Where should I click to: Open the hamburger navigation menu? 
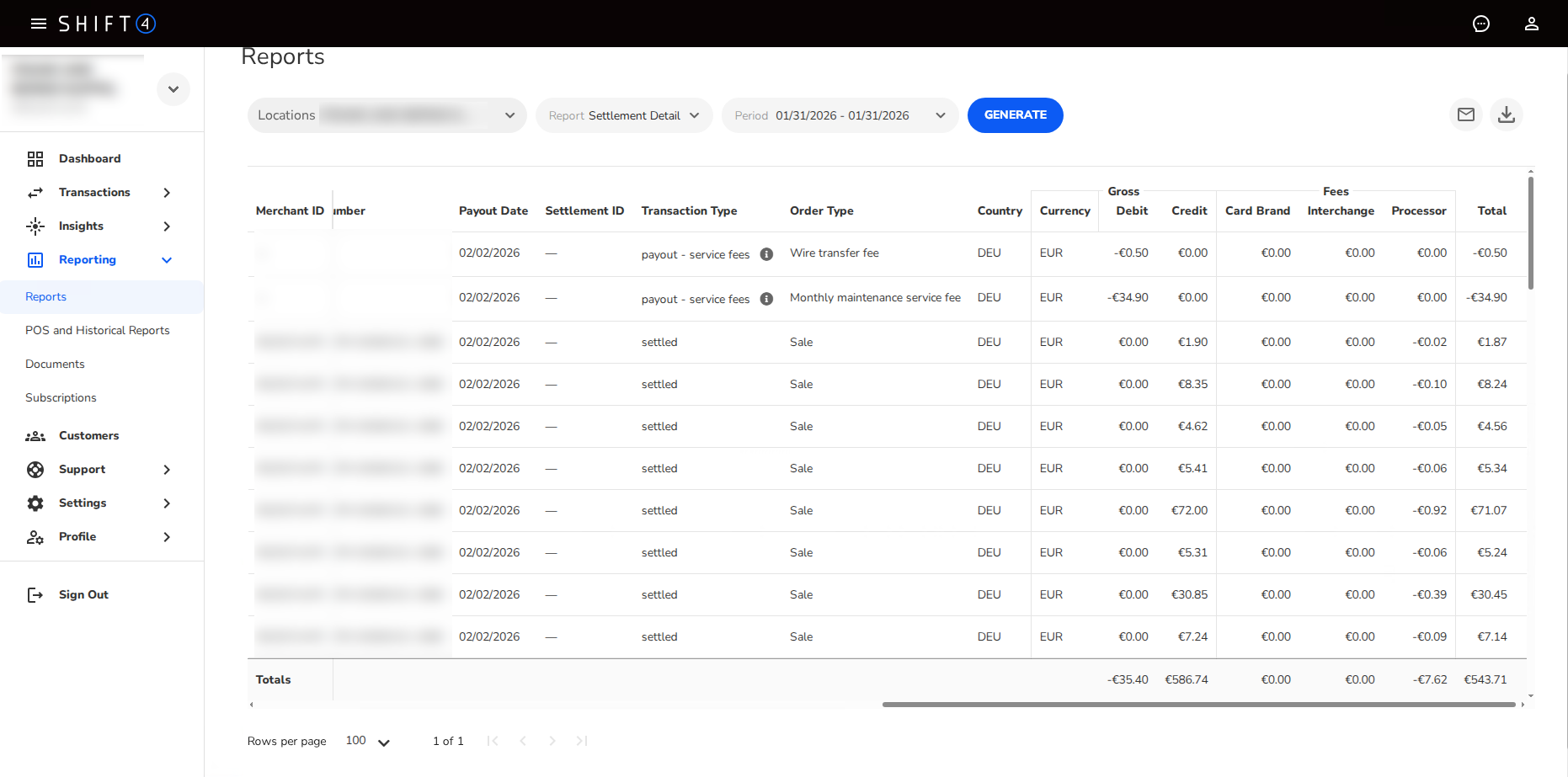(x=38, y=24)
